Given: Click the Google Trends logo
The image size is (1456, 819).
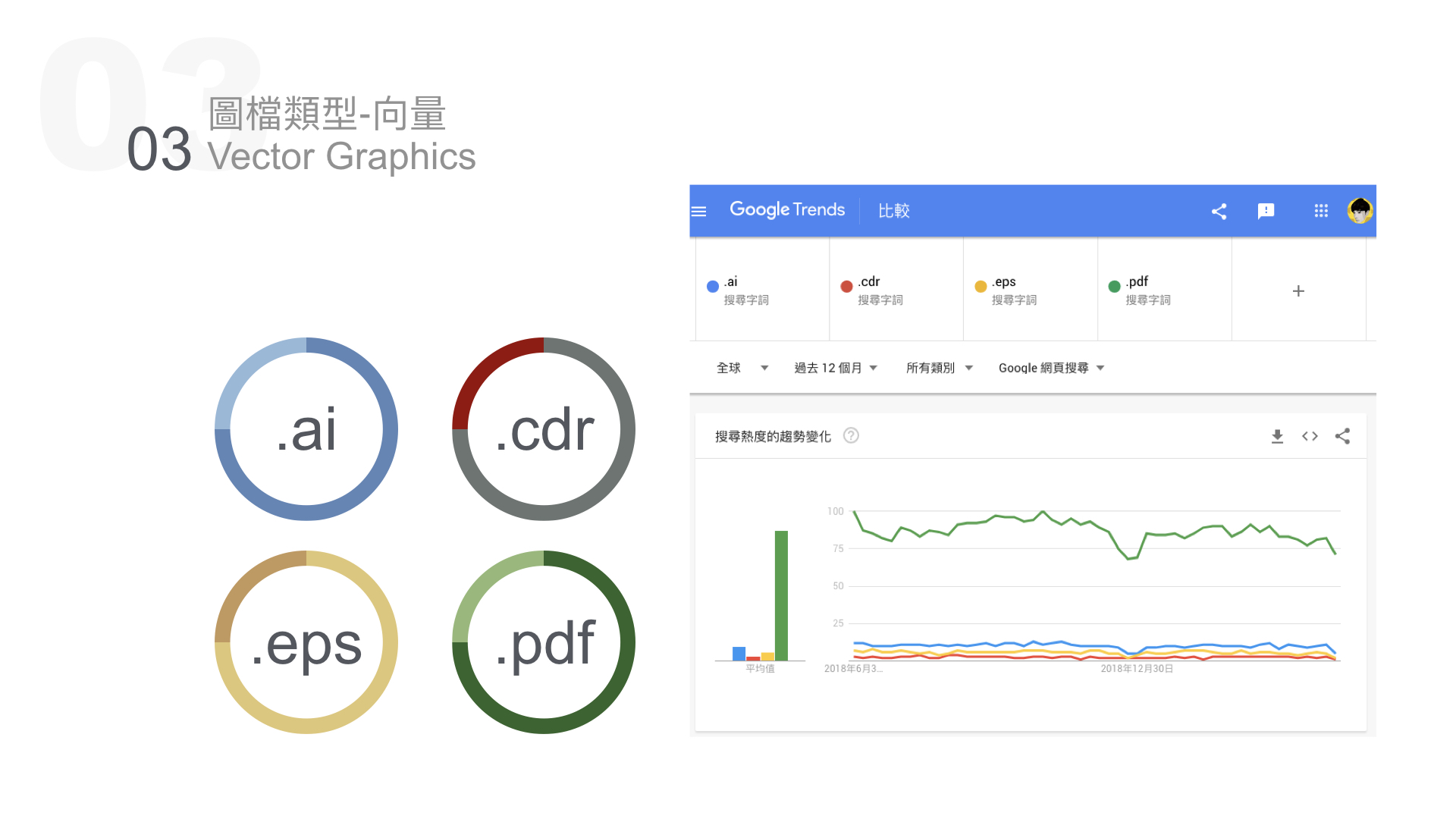Looking at the screenshot, I should pyautogui.click(x=787, y=210).
